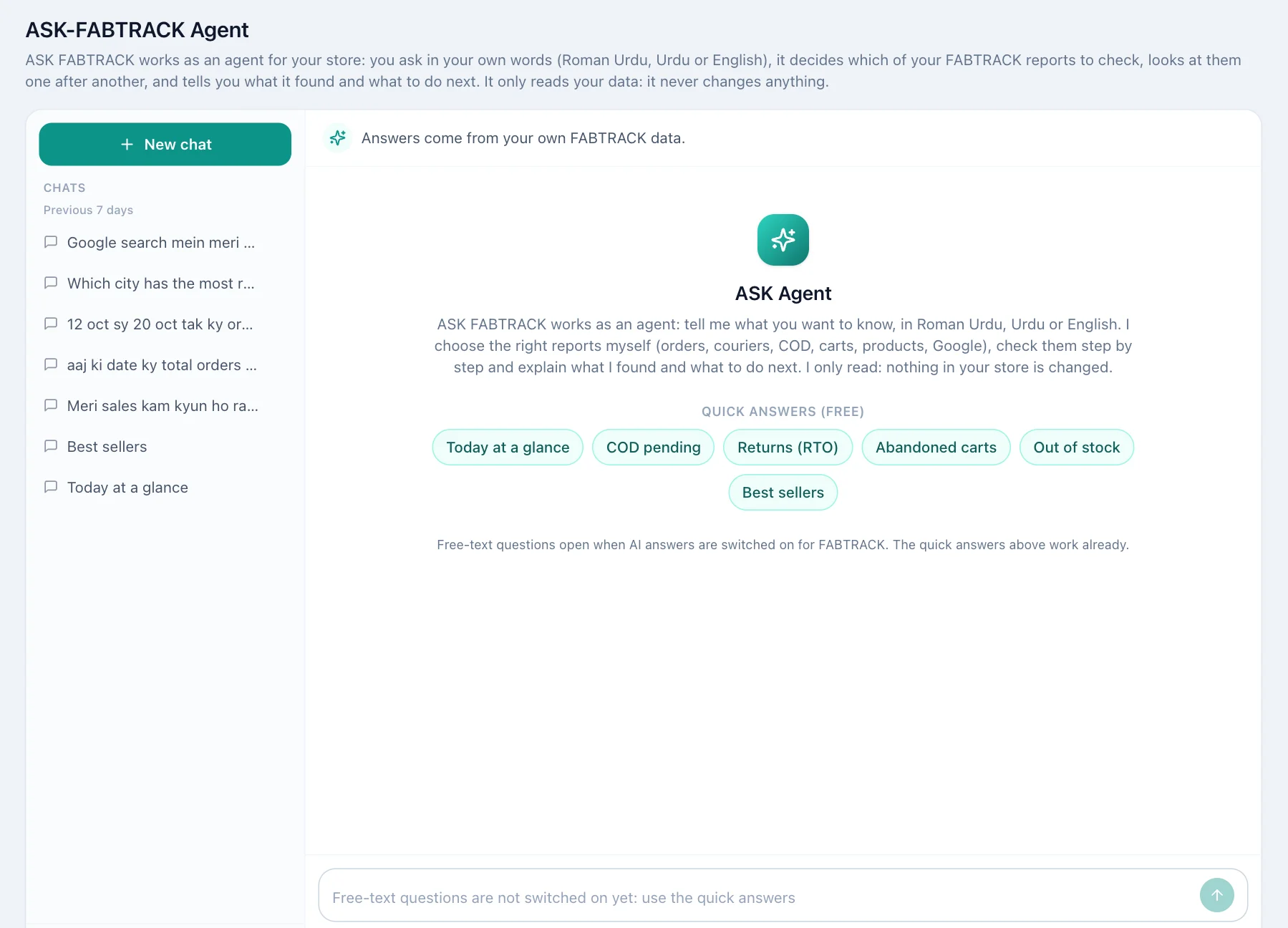
Task: Click the 'CHATS' section label
Action: coord(64,188)
